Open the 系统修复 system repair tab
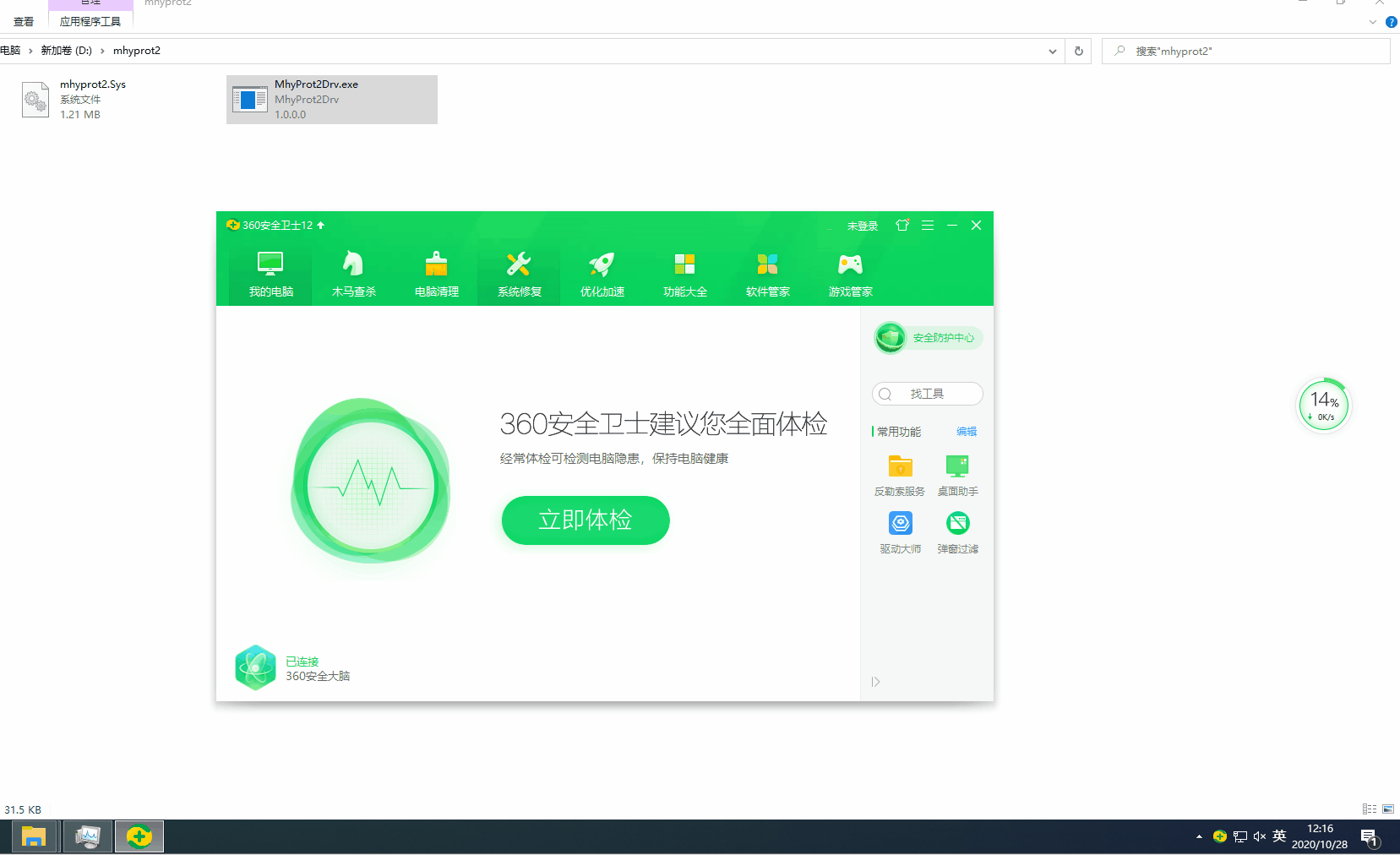The image size is (1400, 855). click(x=519, y=275)
